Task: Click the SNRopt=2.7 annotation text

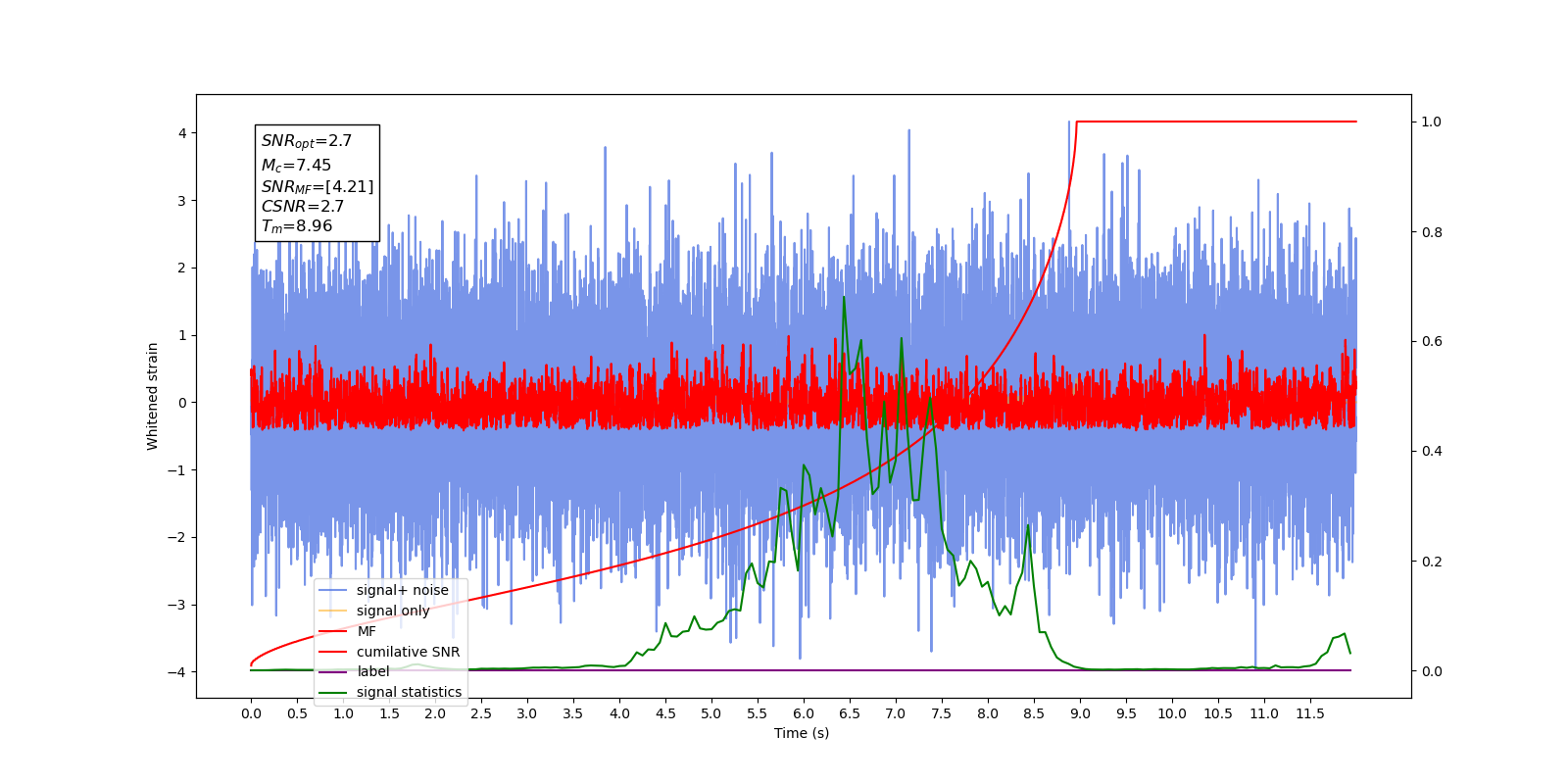Action: (306, 141)
